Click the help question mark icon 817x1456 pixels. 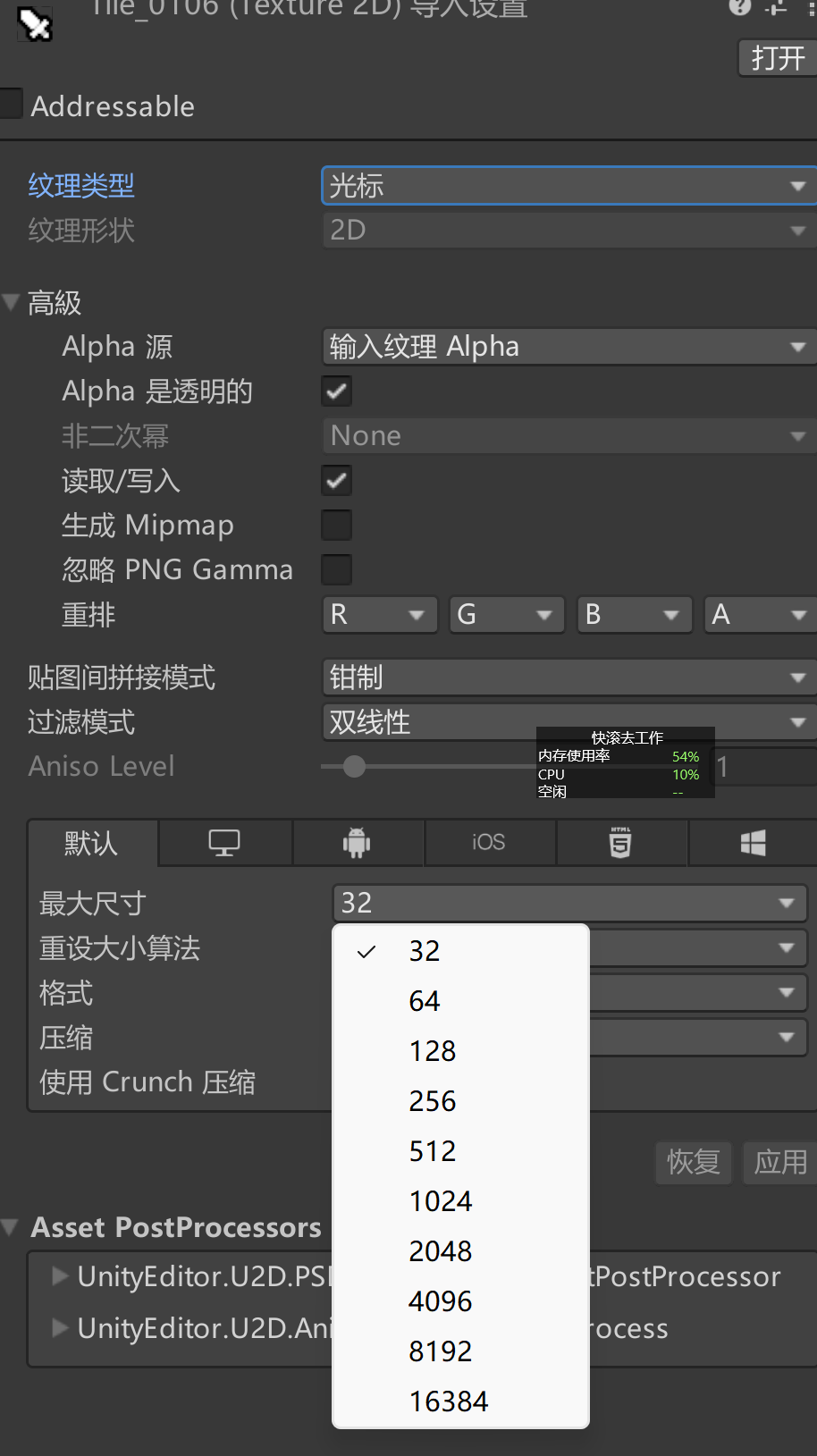coord(739,7)
